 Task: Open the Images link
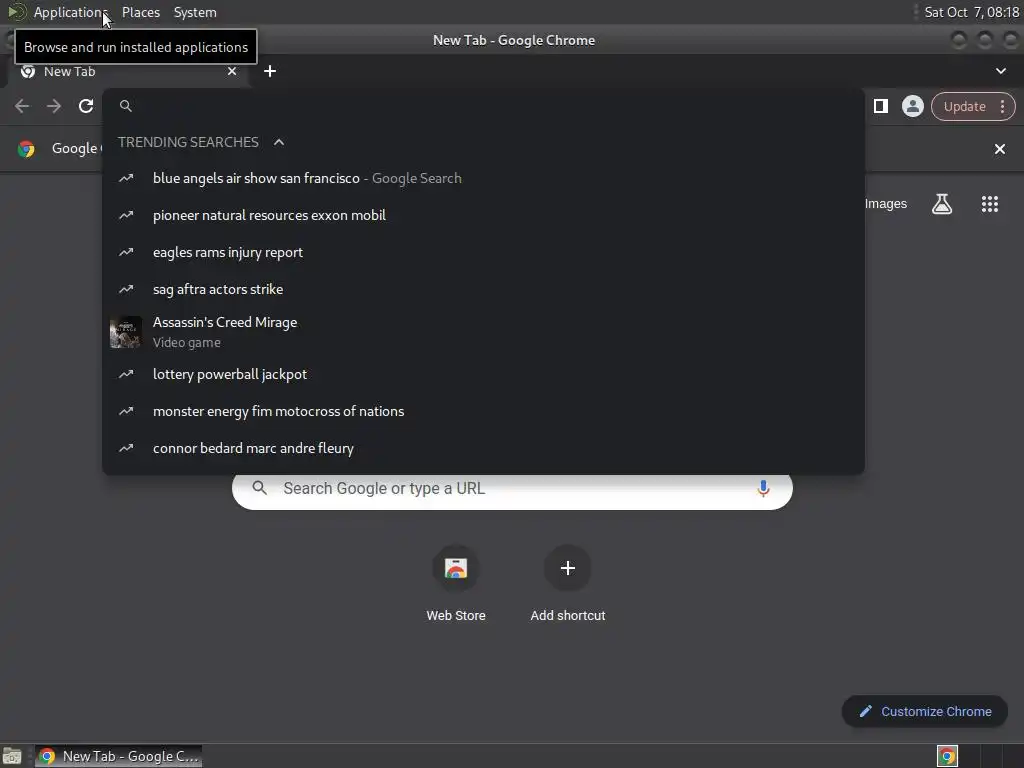[886, 204]
